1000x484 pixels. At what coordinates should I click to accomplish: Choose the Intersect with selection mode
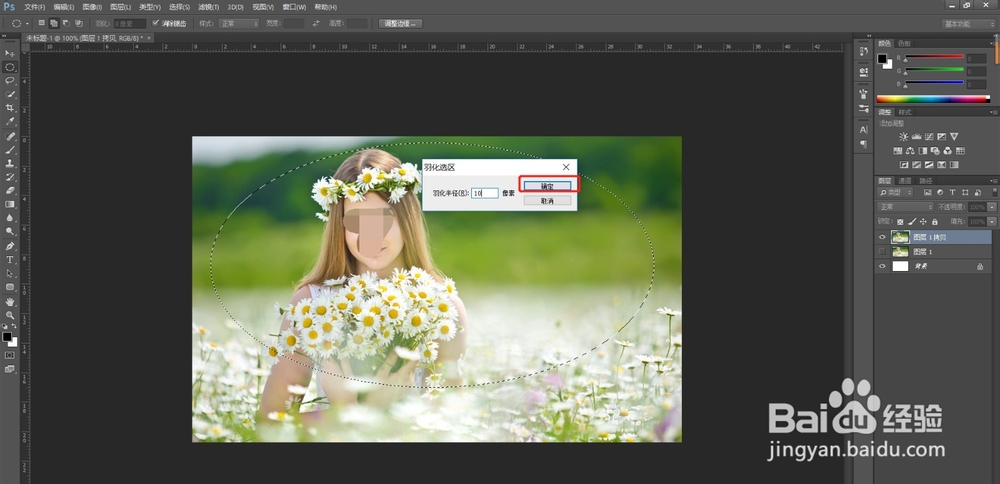click(x=79, y=24)
